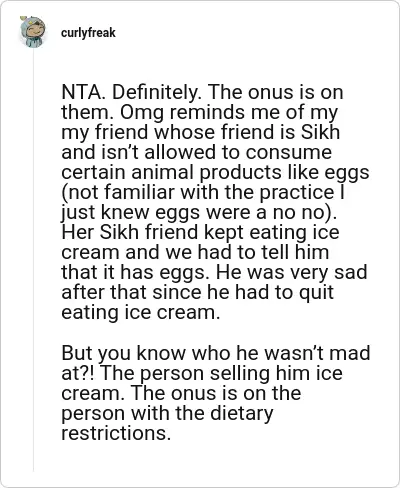Screen dimensions: 400x488
Task: Click the line "person with the dietary"
Action: click(x=167, y=413)
